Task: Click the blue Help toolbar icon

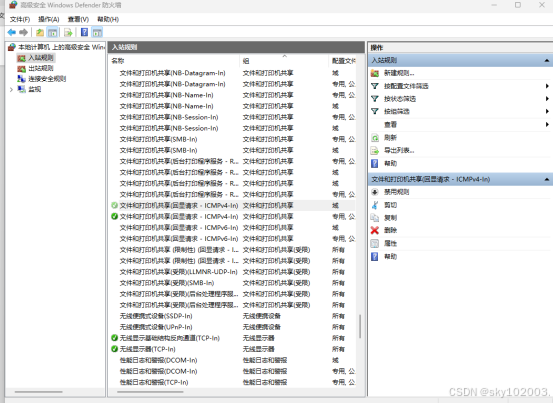Action: 84,32
